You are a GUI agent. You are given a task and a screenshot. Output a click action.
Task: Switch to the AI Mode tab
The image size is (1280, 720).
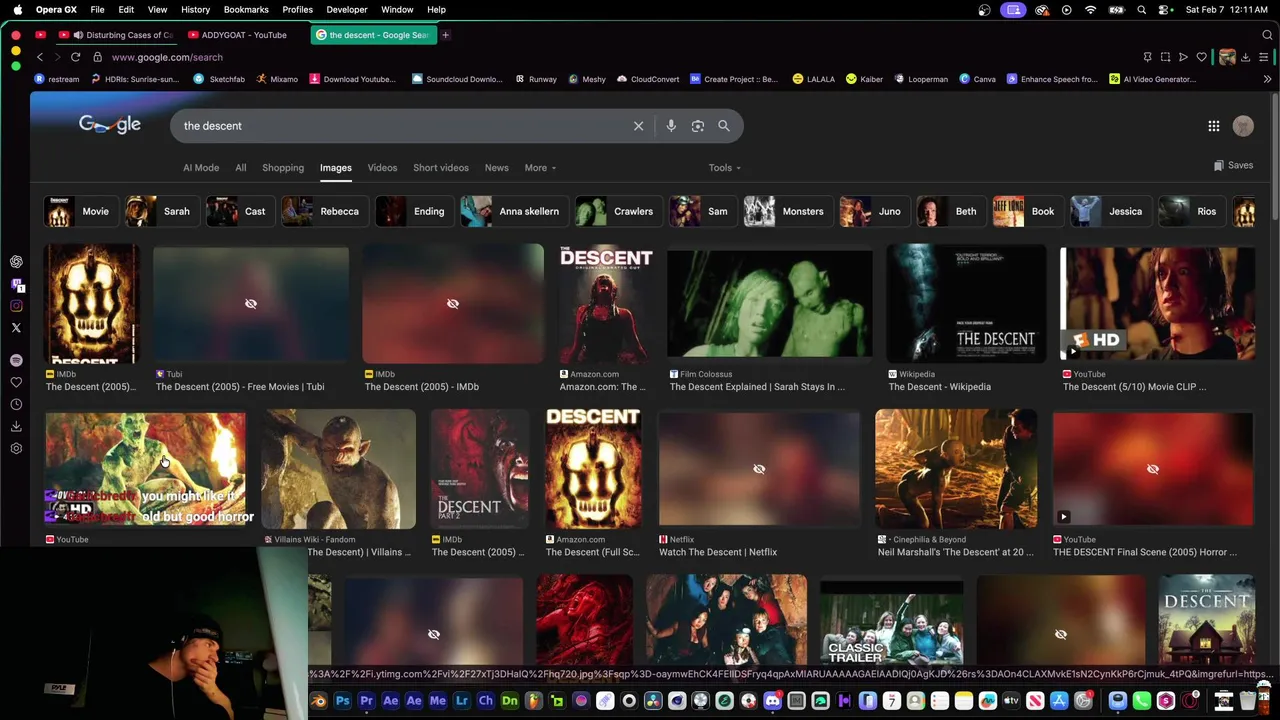tap(201, 168)
